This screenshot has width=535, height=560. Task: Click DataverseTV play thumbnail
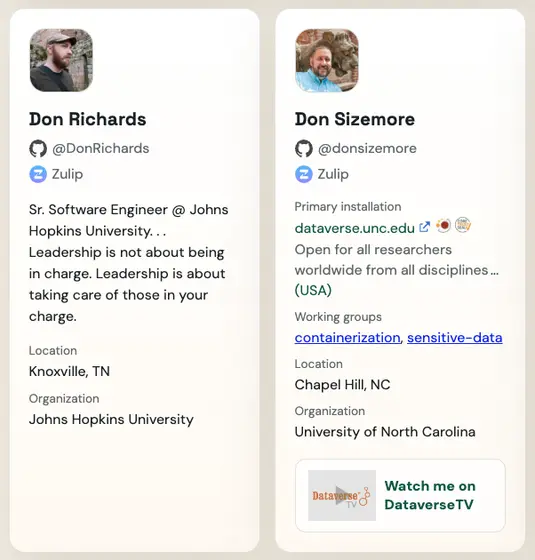(x=342, y=495)
